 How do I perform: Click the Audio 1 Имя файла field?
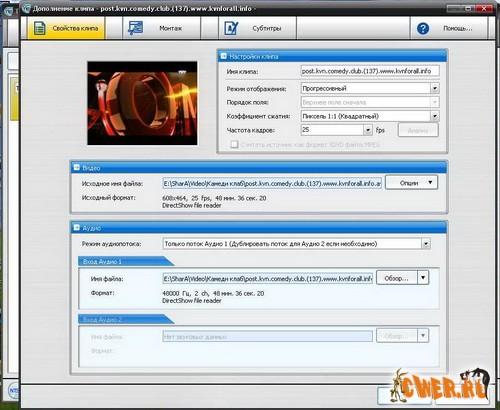point(267,279)
